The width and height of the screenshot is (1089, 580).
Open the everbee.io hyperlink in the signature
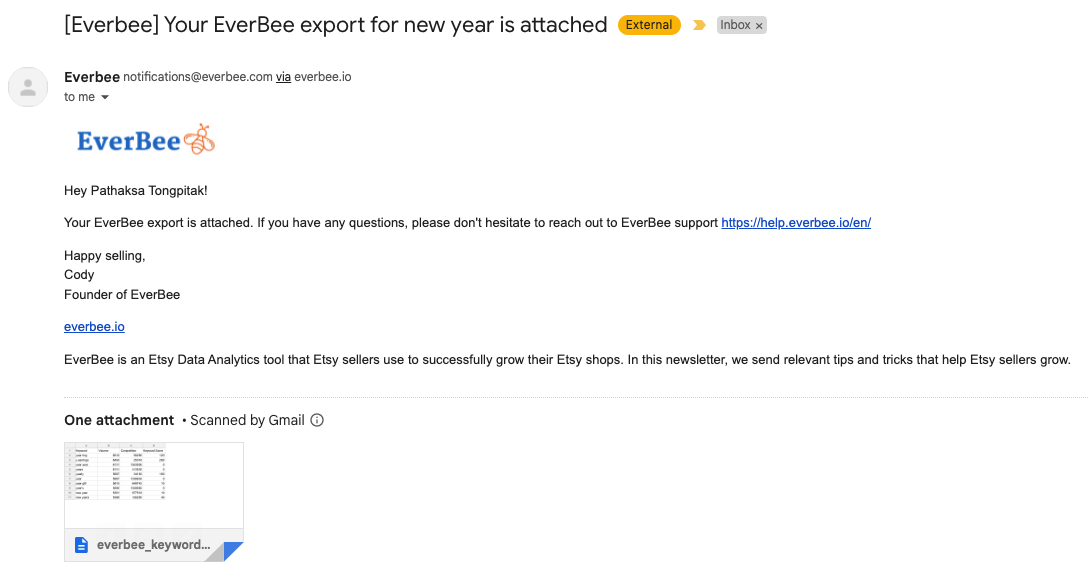[93, 326]
